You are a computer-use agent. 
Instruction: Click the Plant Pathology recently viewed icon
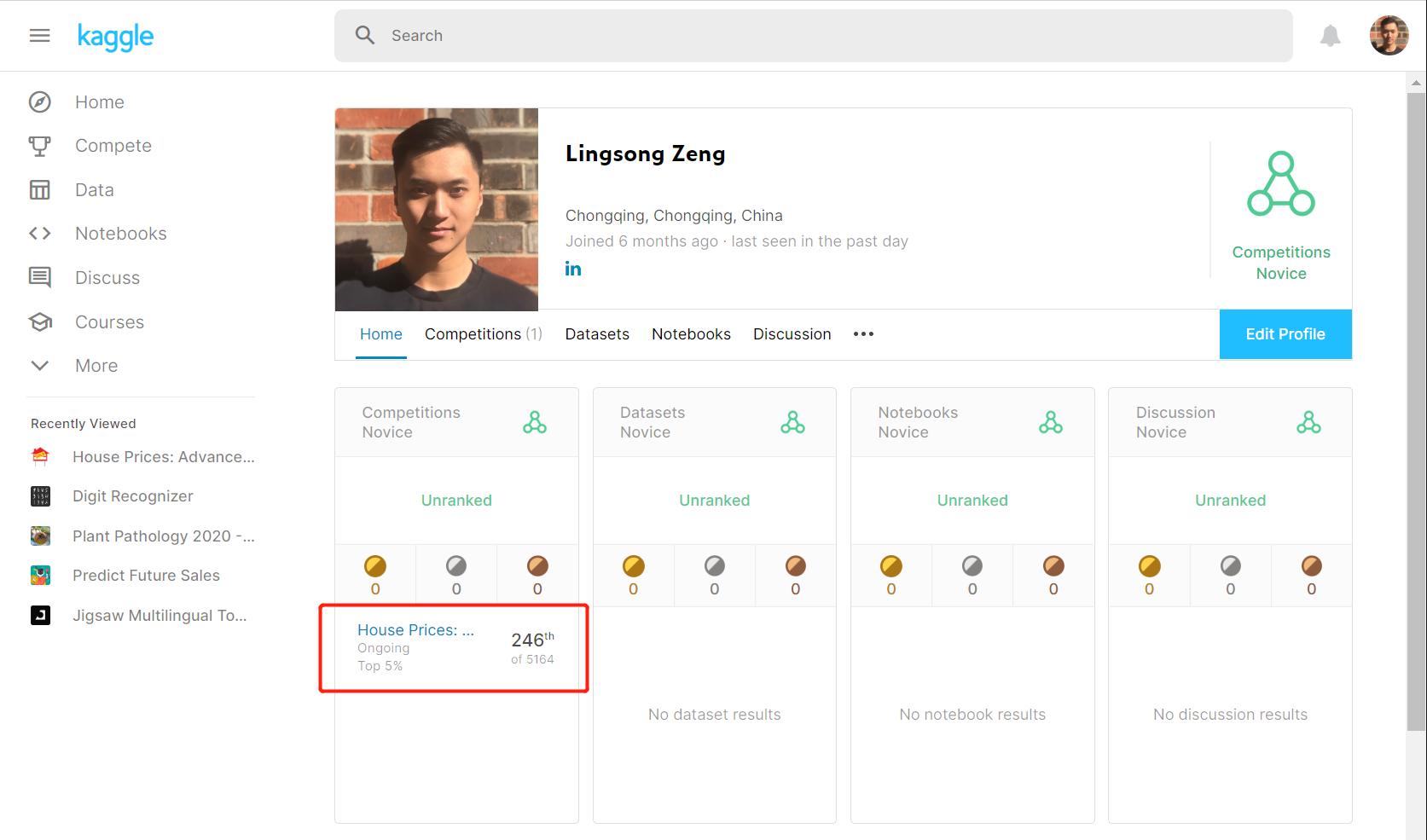pyautogui.click(x=40, y=536)
